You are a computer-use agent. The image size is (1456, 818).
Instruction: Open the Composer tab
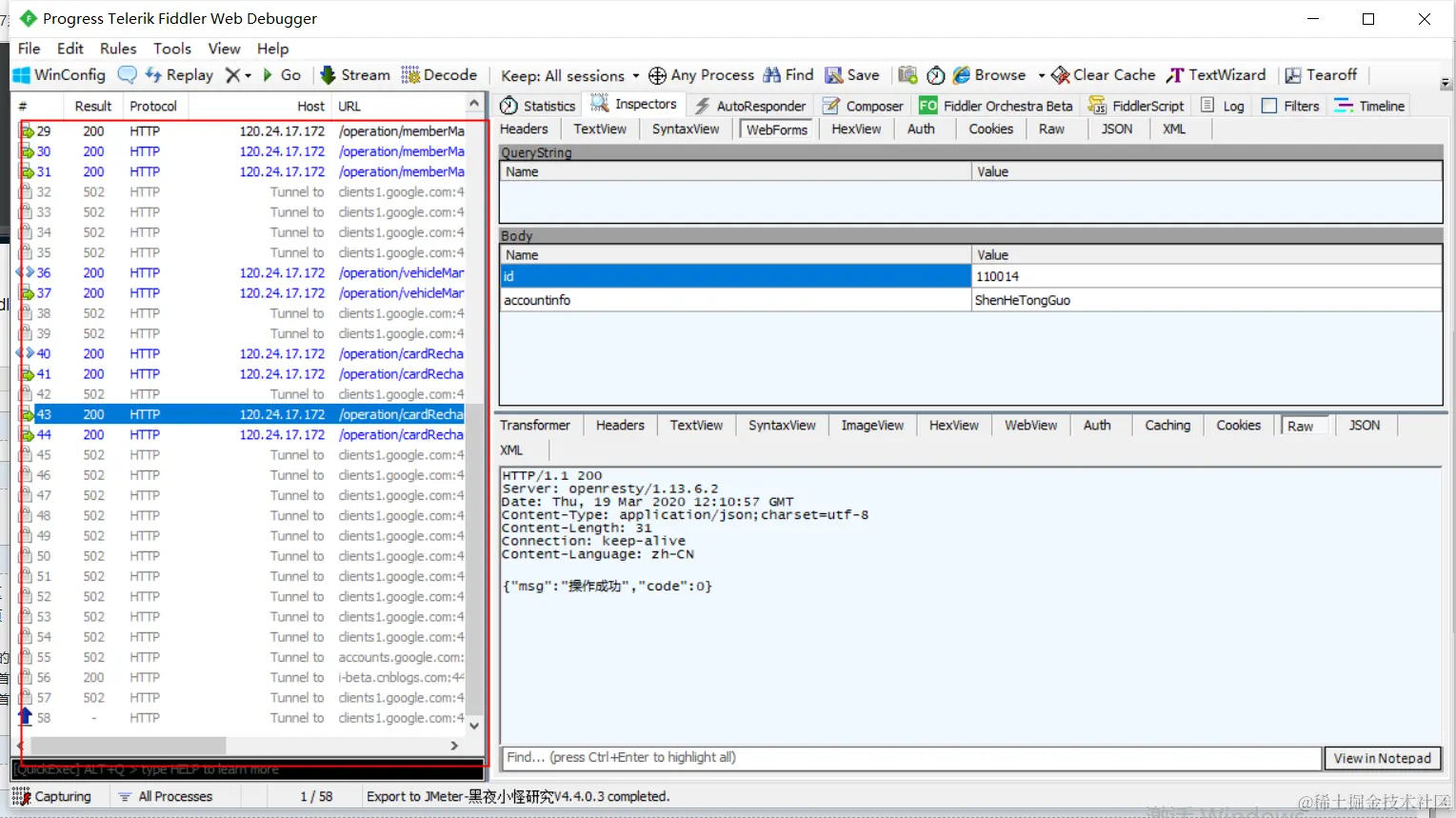(863, 106)
